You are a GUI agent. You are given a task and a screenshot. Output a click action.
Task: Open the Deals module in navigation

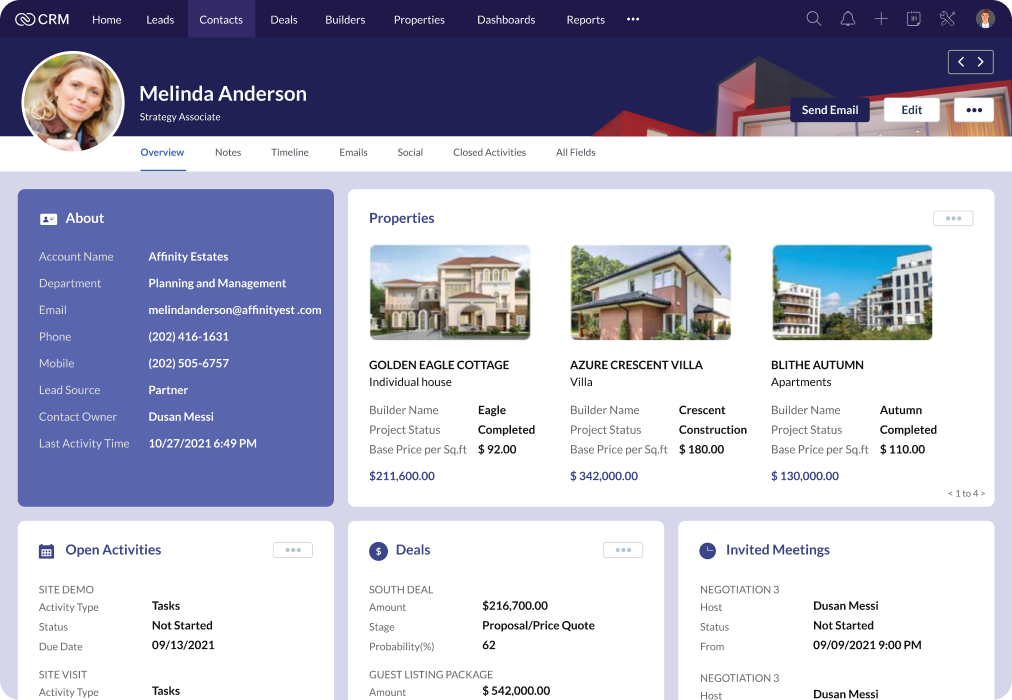(284, 20)
